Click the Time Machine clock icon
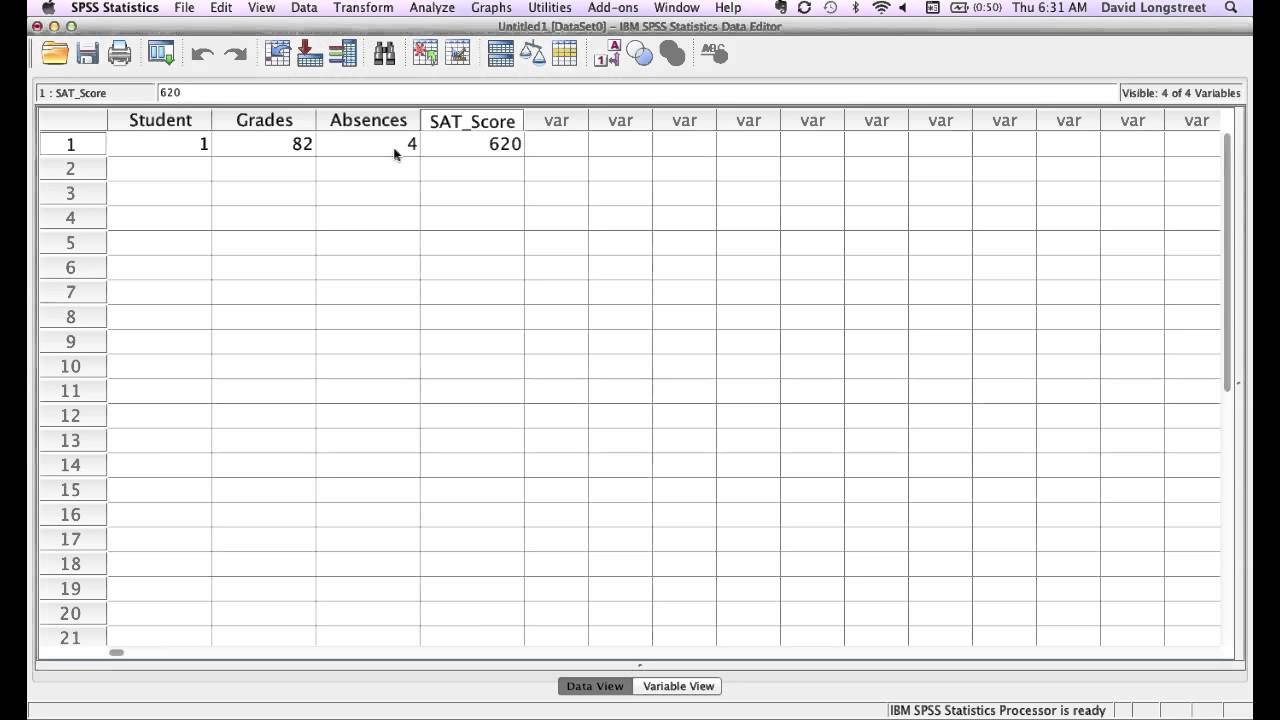Image resolution: width=1280 pixels, height=720 pixels. [830, 8]
